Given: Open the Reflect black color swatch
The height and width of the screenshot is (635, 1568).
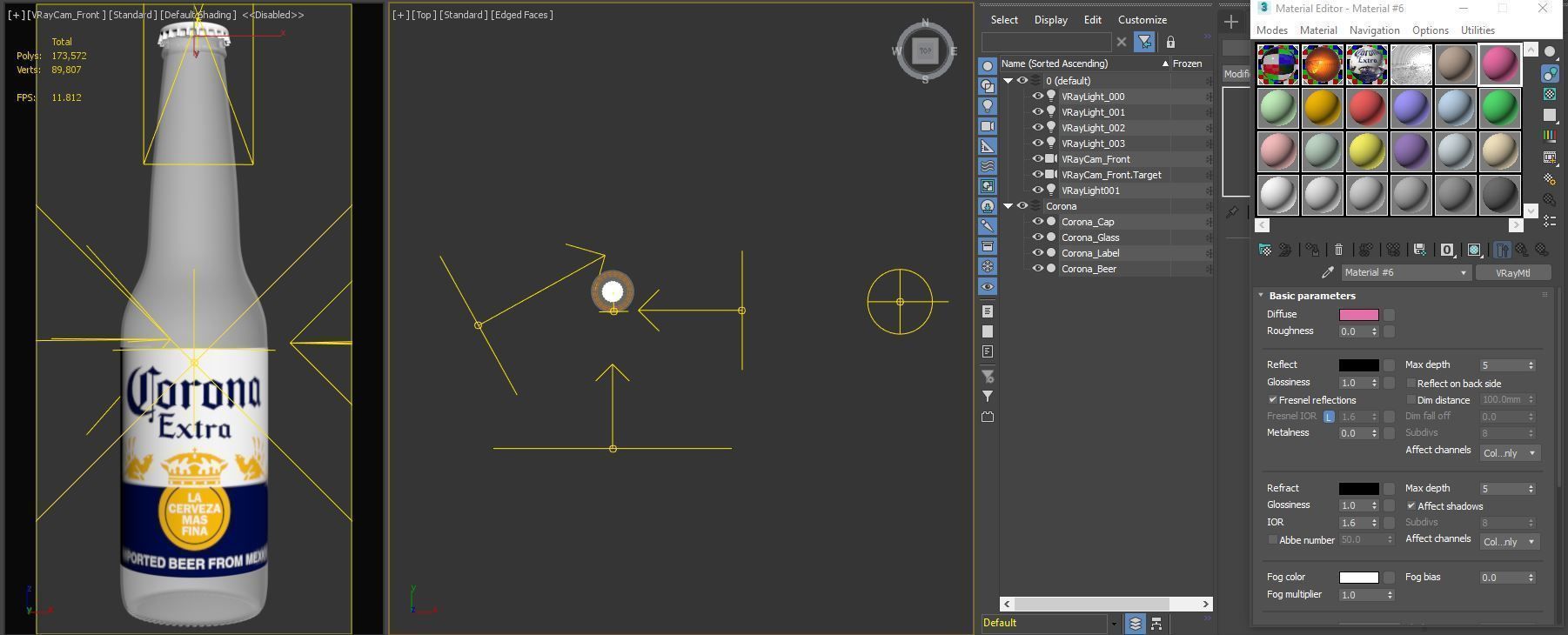Looking at the screenshot, I should (1358, 365).
